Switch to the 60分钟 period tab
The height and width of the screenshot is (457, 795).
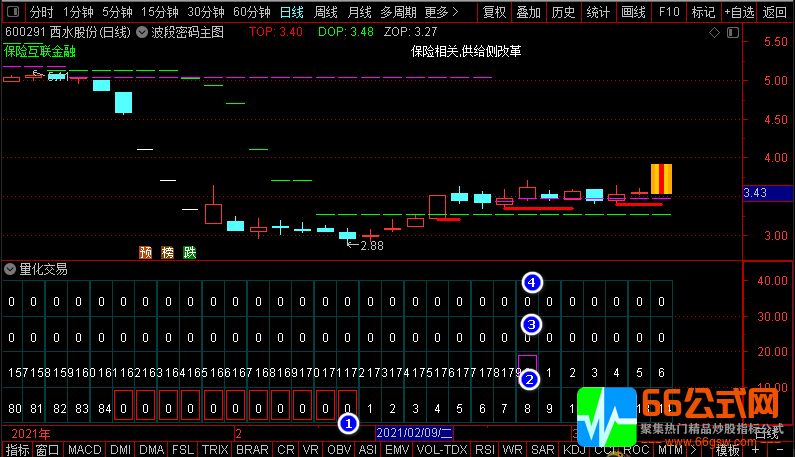point(252,13)
